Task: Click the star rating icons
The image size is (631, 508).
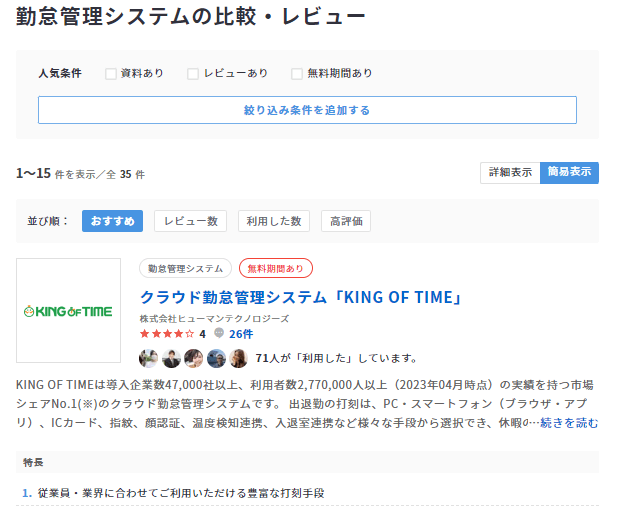Action: pyautogui.click(x=167, y=334)
